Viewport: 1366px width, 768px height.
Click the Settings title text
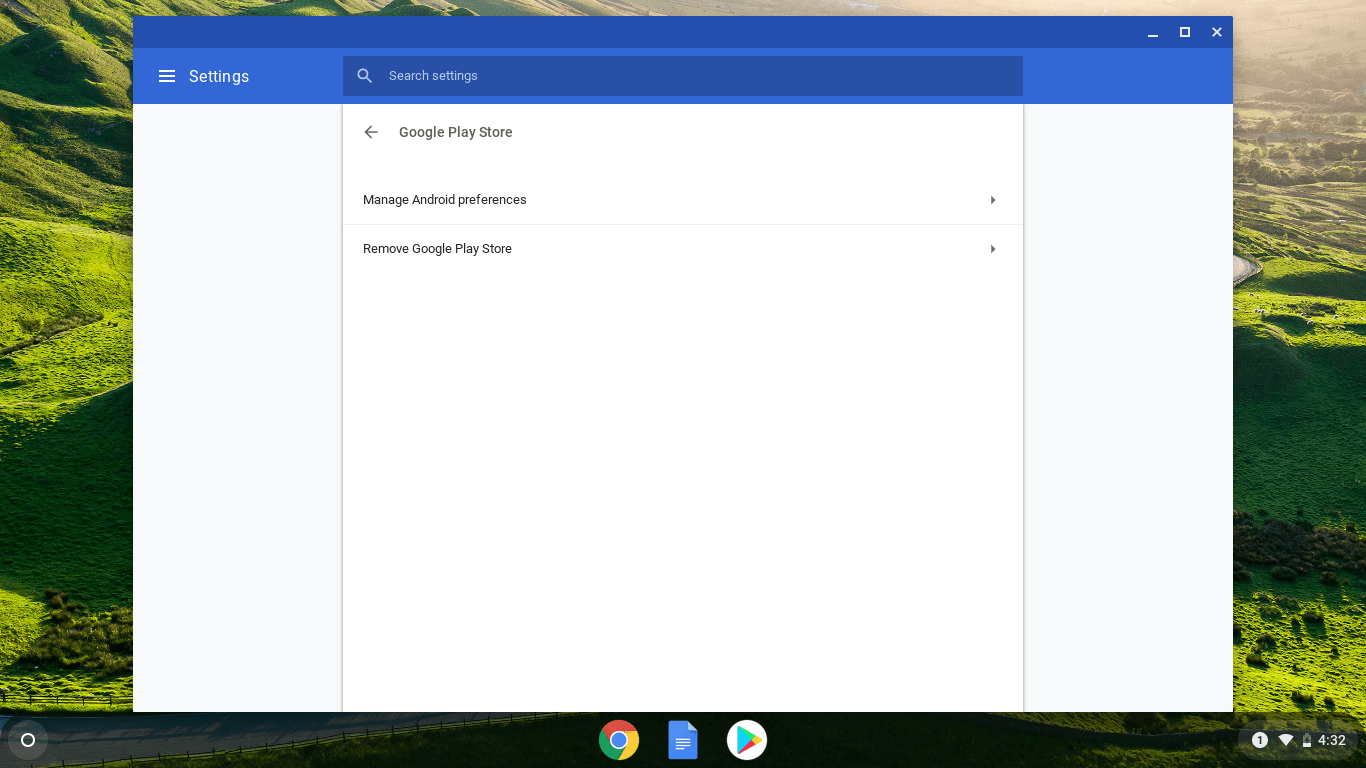(219, 76)
